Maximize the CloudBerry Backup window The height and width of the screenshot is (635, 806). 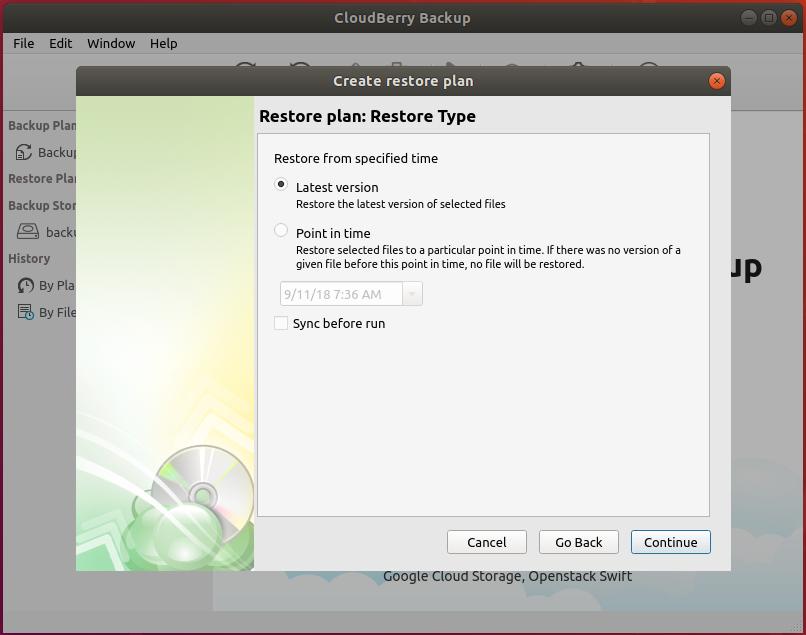(768, 18)
